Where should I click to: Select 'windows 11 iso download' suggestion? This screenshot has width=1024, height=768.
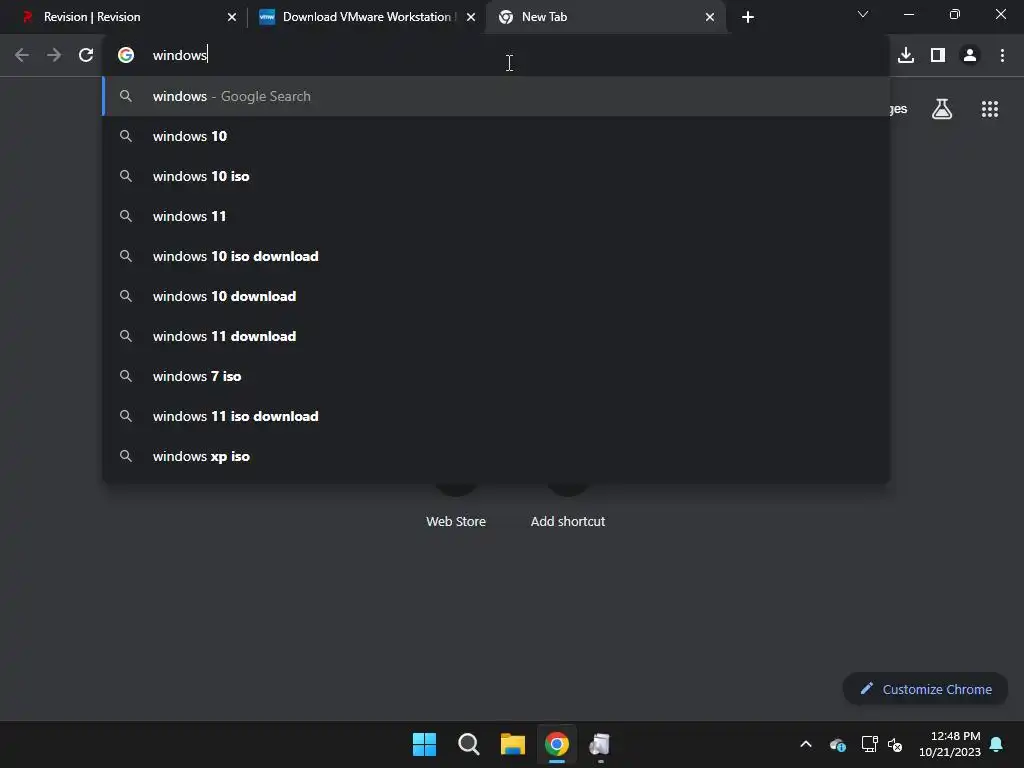pyautogui.click(x=496, y=416)
